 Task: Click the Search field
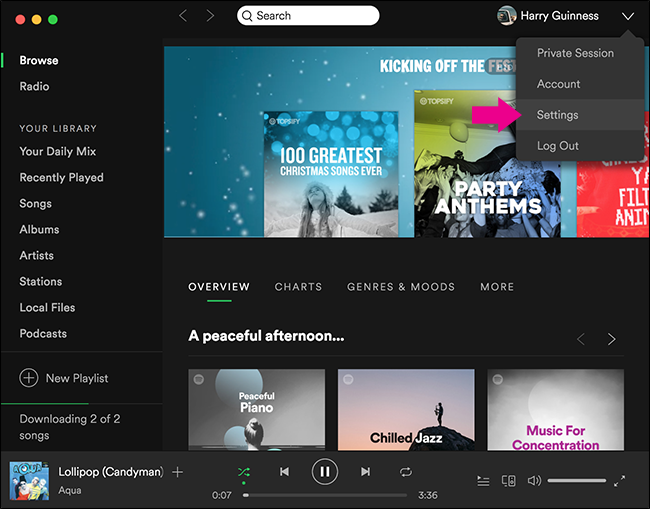coord(308,16)
